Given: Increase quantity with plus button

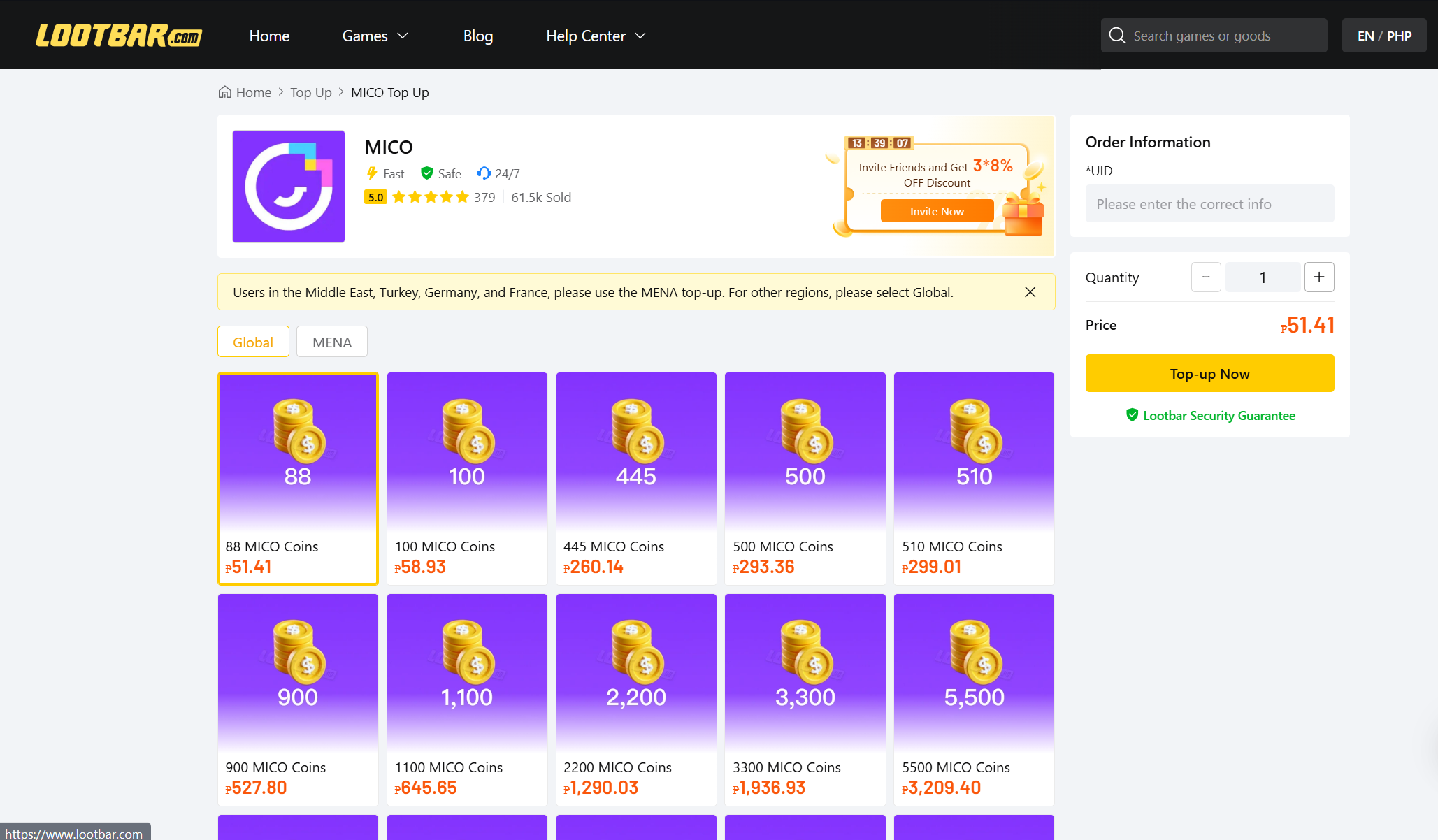Looking at the screenshot, I should [x=1319, y=277].
